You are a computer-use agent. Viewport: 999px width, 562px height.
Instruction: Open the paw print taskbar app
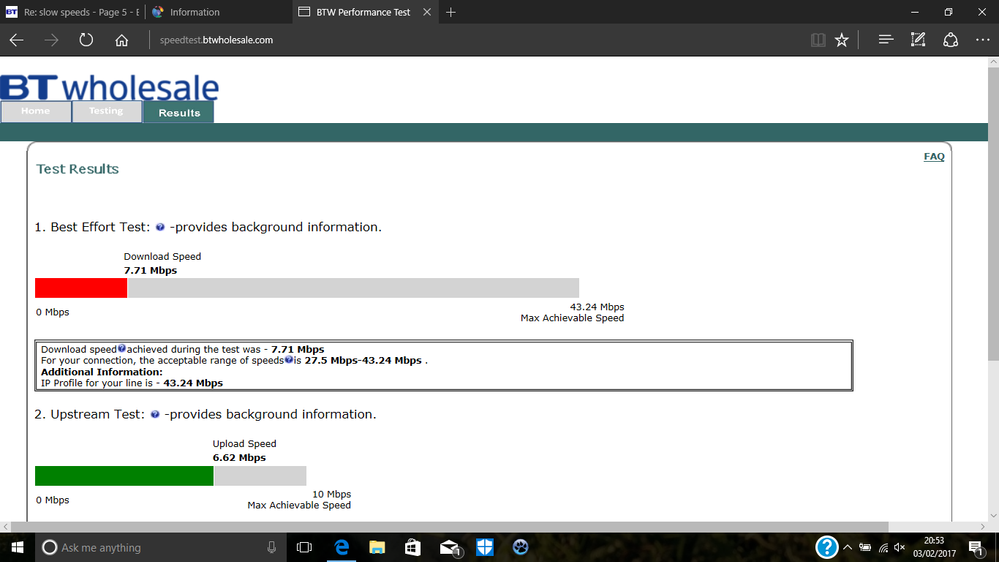coord(521,547)
